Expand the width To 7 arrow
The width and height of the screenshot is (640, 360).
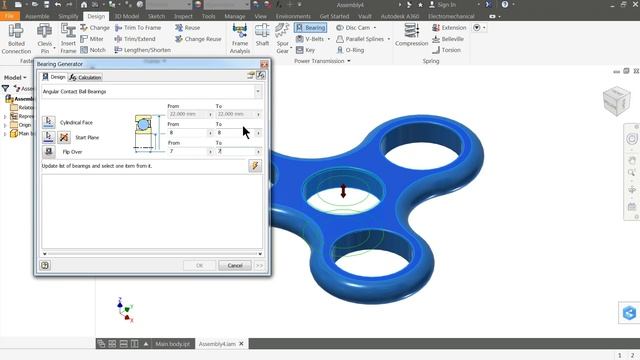click(258, 151)
